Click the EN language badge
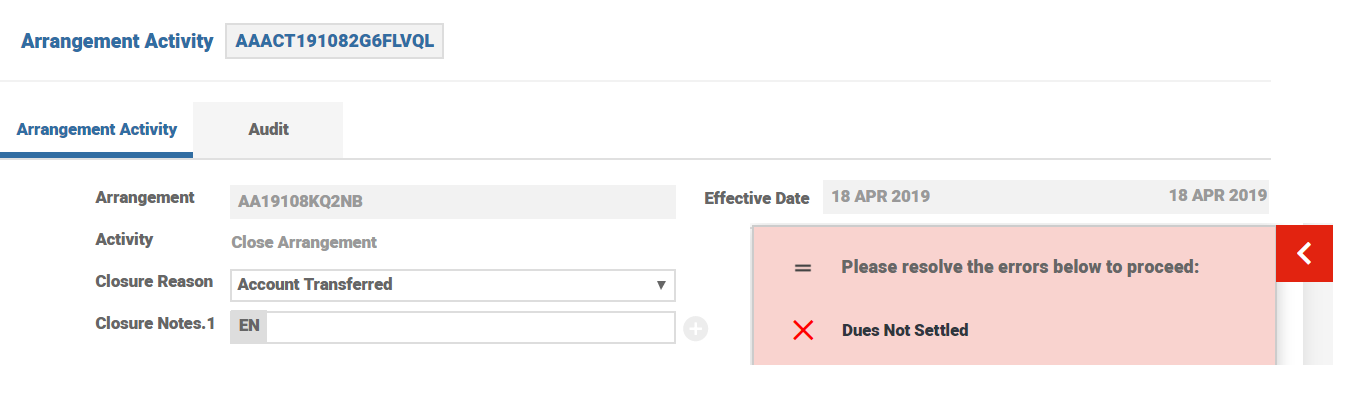Viewport: 1366px width, 406px height. click(x=249, y=328)
